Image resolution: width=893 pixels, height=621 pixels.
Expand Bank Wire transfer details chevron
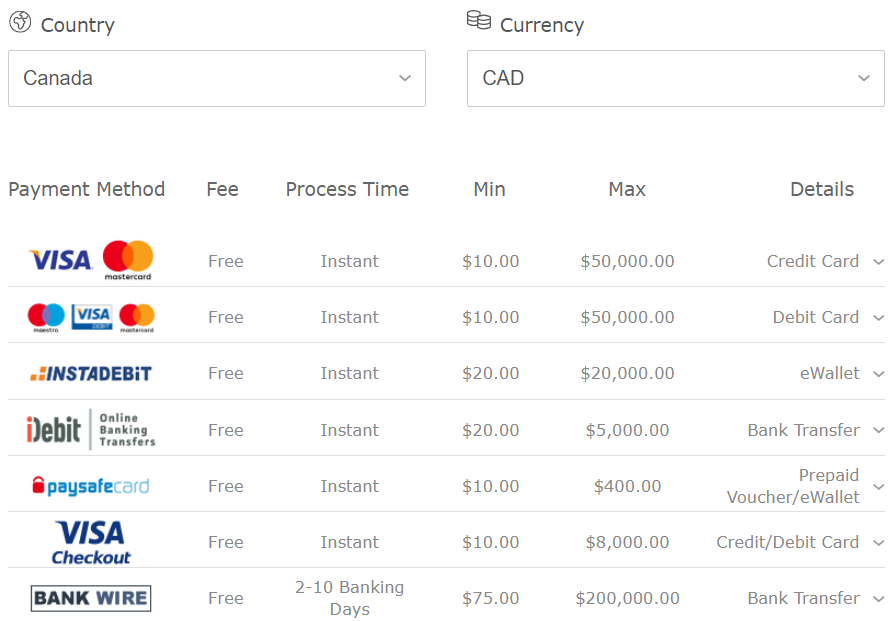coord(878,599)
